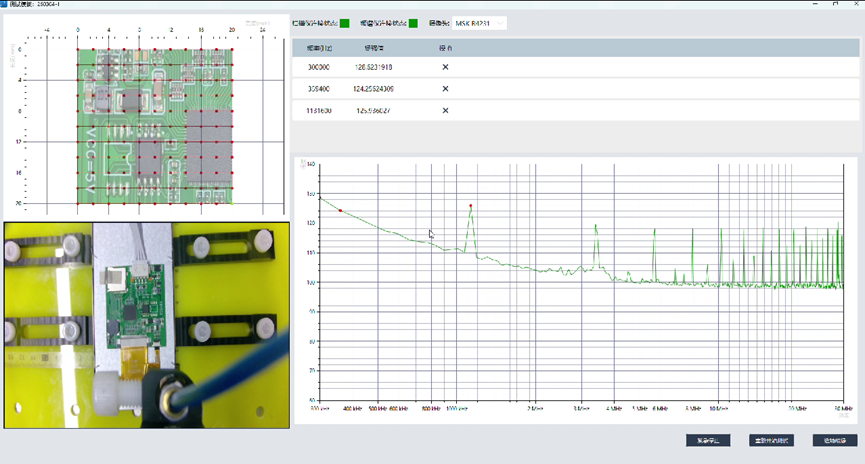Click the second green status indicator
Image resolution: width=865 pixels, height=464 pixels.
click(x=413, y=23)
